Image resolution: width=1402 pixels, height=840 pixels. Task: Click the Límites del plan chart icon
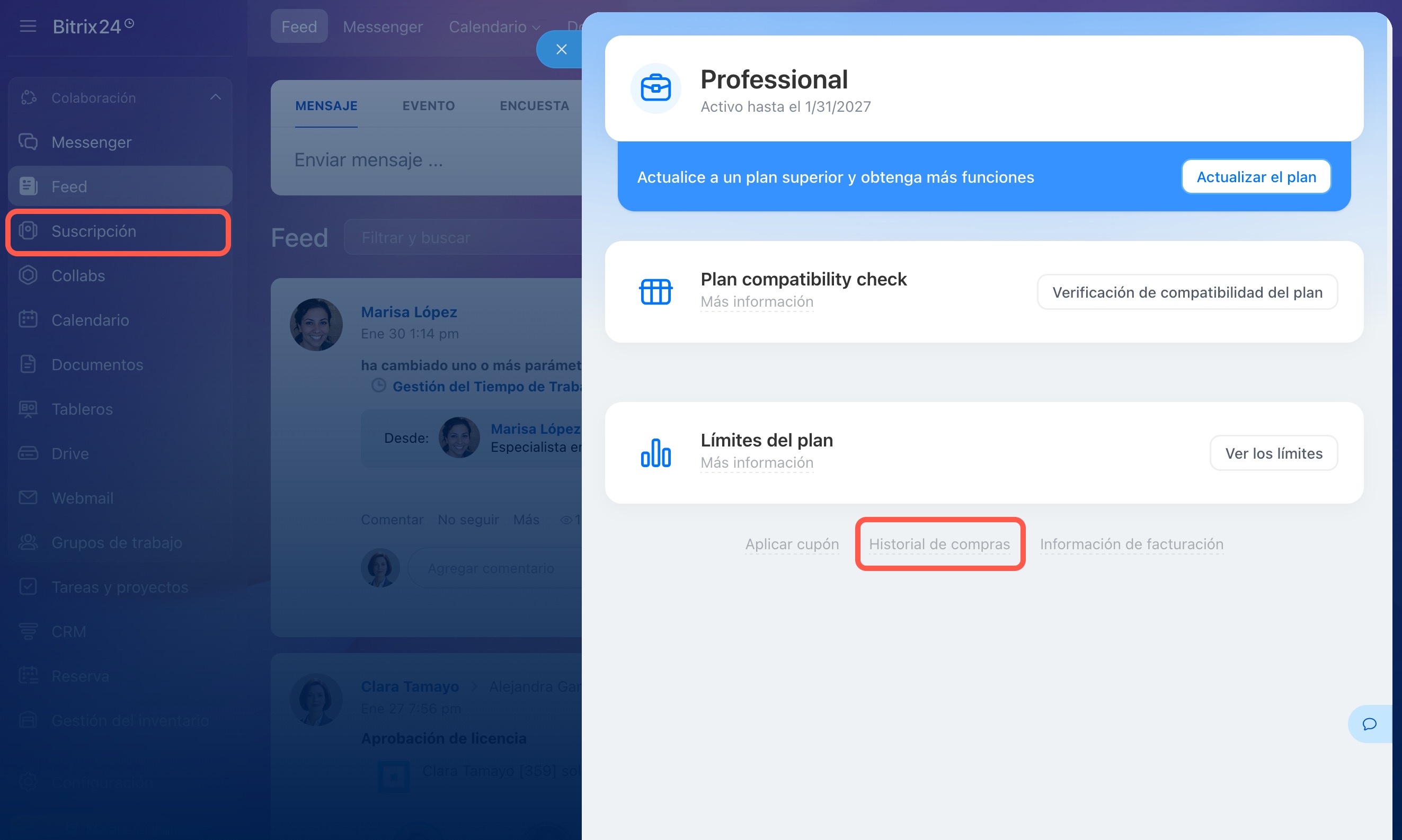[x=655, y=453]
